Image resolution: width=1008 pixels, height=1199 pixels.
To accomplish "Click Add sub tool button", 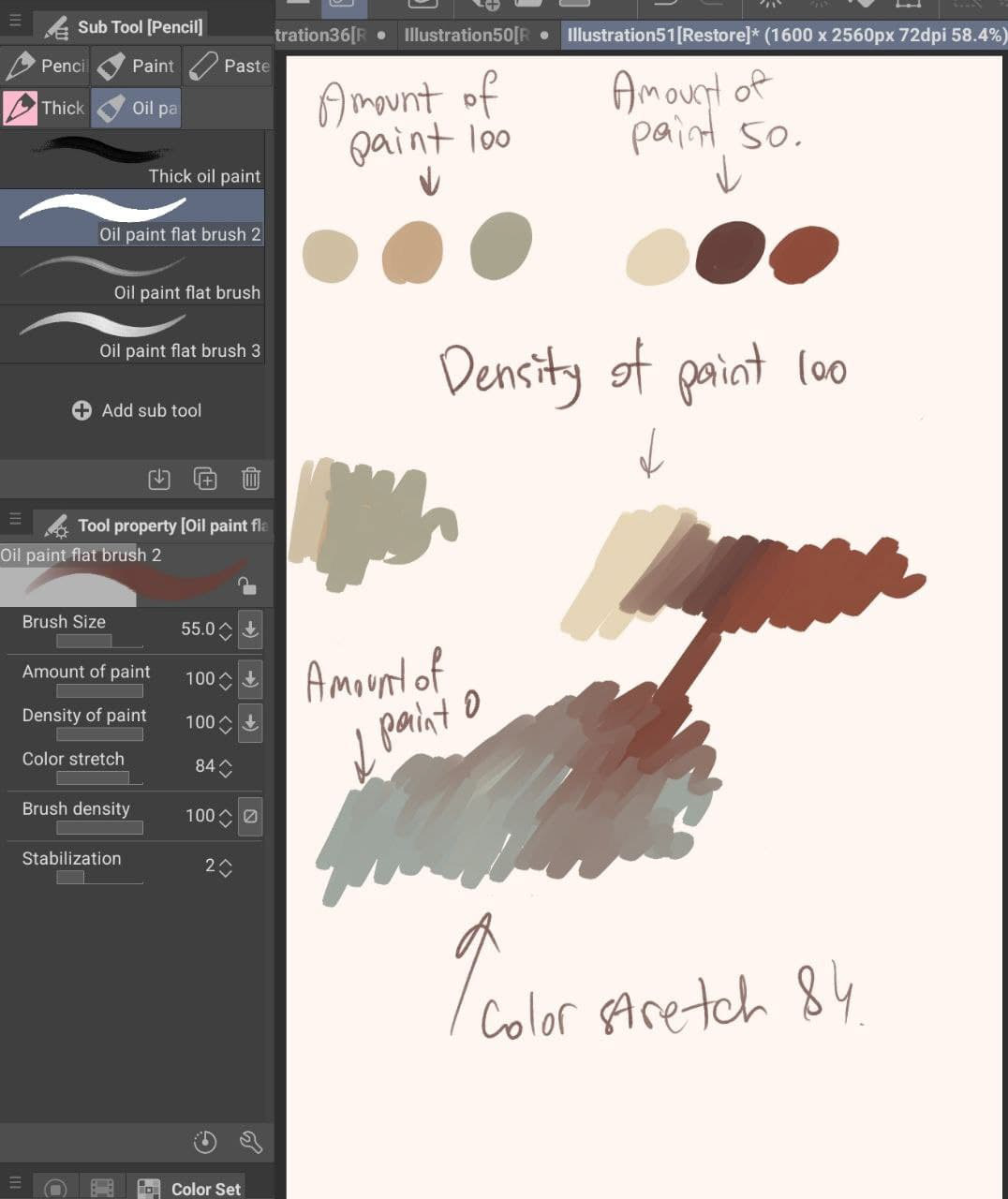I will click(x=137, y=410).
